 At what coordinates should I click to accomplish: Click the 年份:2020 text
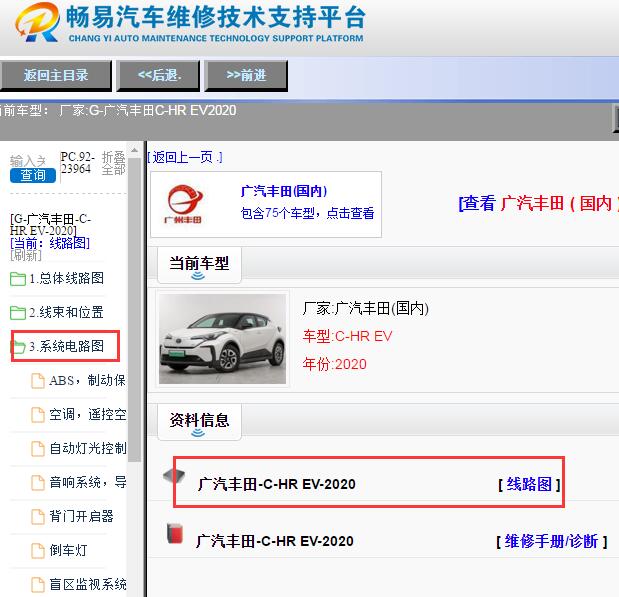pyautogui.click(x=334, y=364)
